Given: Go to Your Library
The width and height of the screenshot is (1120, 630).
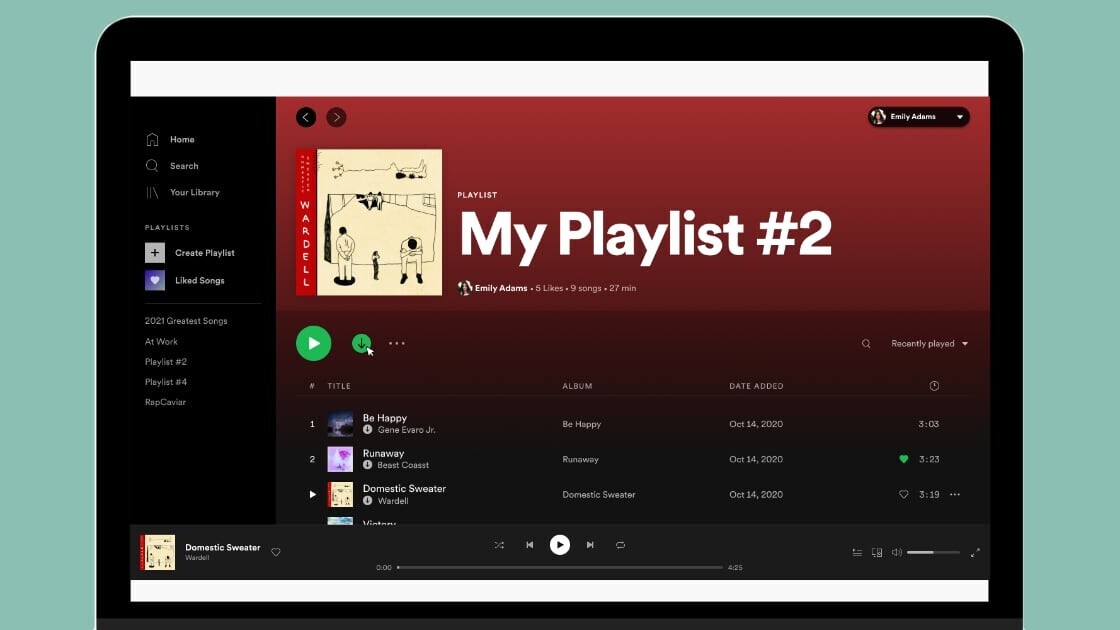Looking at the screenshot, I should point(195,192).
